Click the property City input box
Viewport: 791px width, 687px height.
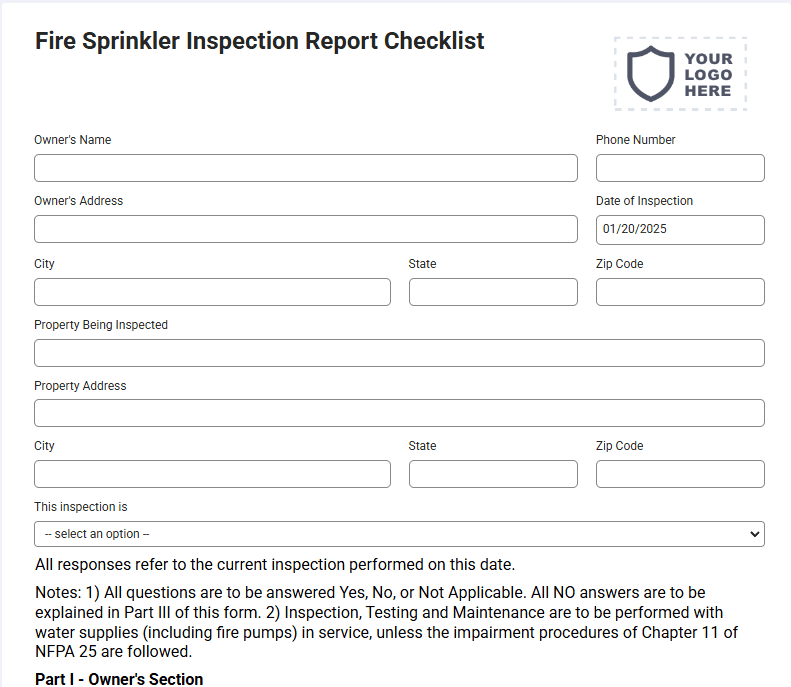point(212,474)
